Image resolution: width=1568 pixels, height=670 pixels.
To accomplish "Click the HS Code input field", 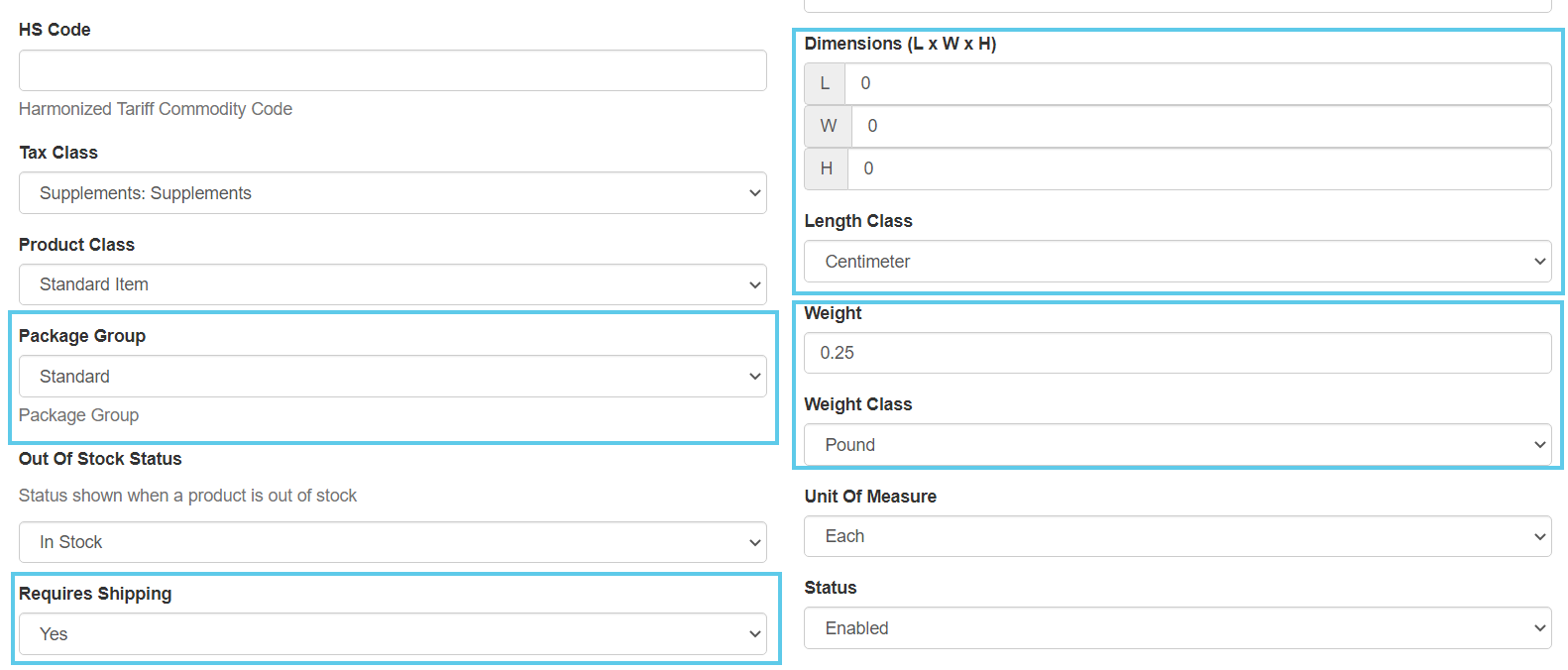I will coord(392,70).
